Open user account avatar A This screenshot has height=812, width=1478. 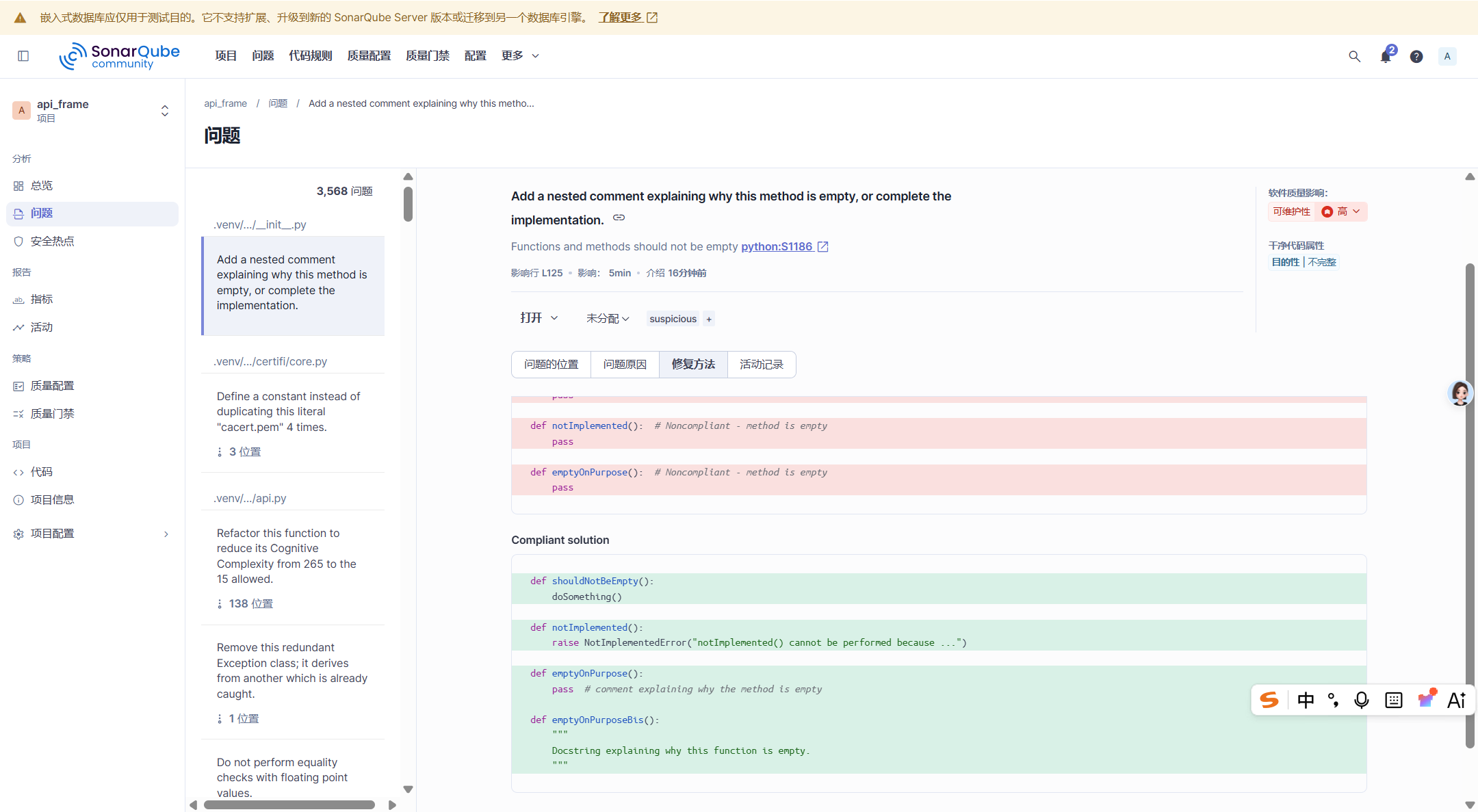pyautogui.click(x=1447, y=56)
